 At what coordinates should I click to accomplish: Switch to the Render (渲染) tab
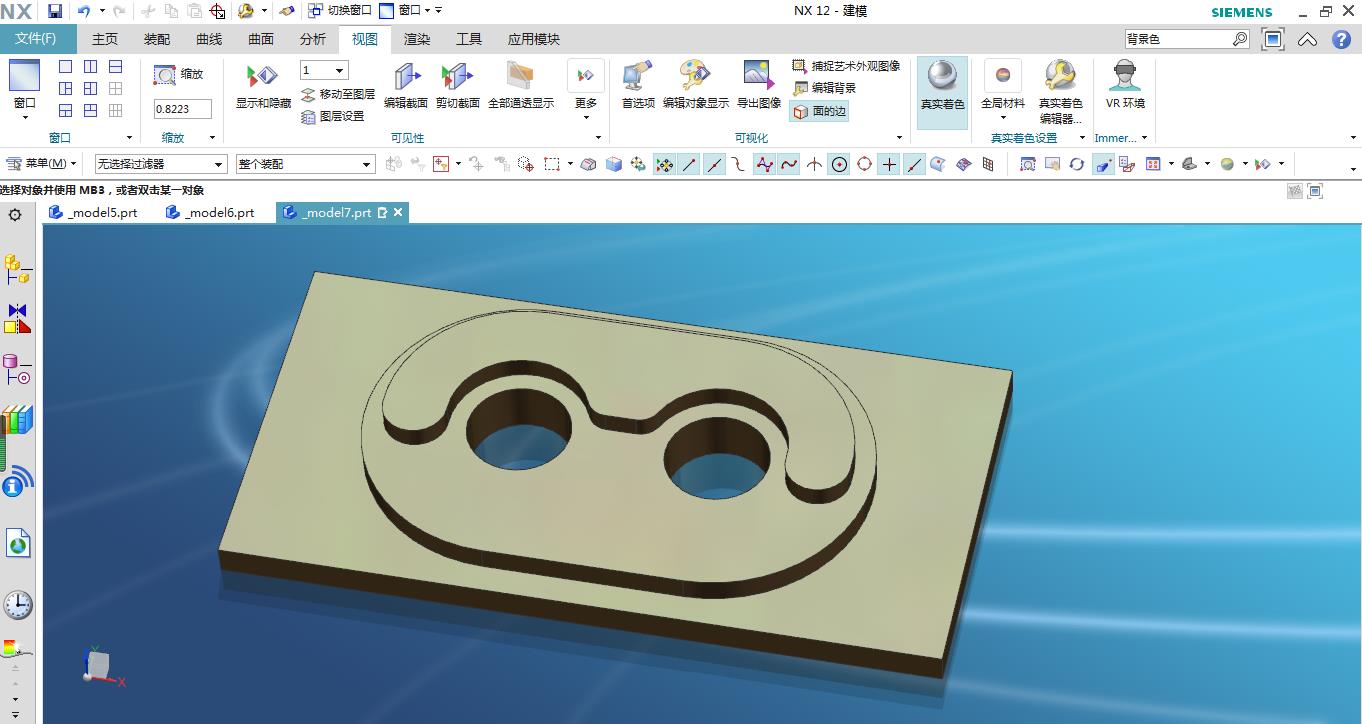(x=417, y=39)
